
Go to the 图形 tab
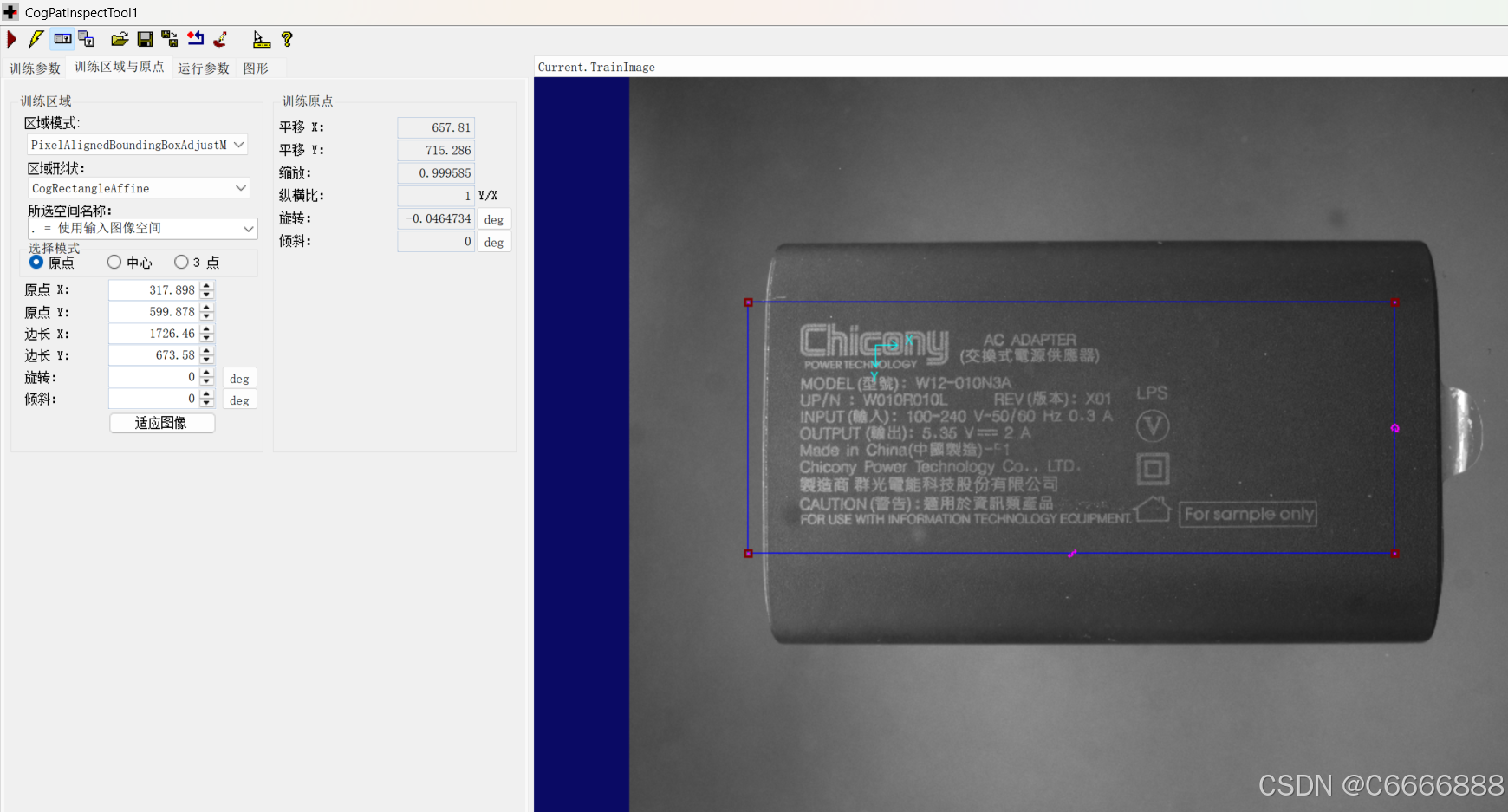(256, 68)
